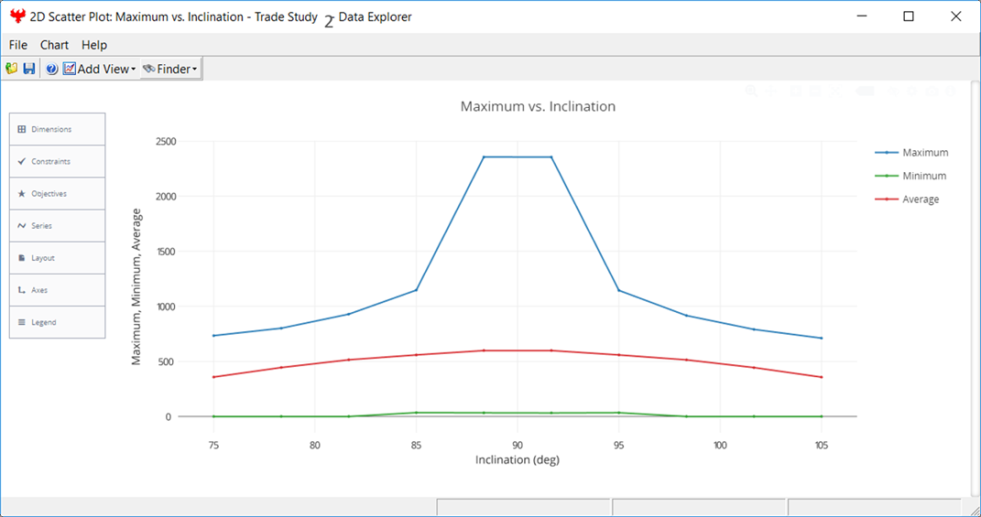This screenshot has height=517, width=981.
Task: Open the File menu
Action: (18, 45)
